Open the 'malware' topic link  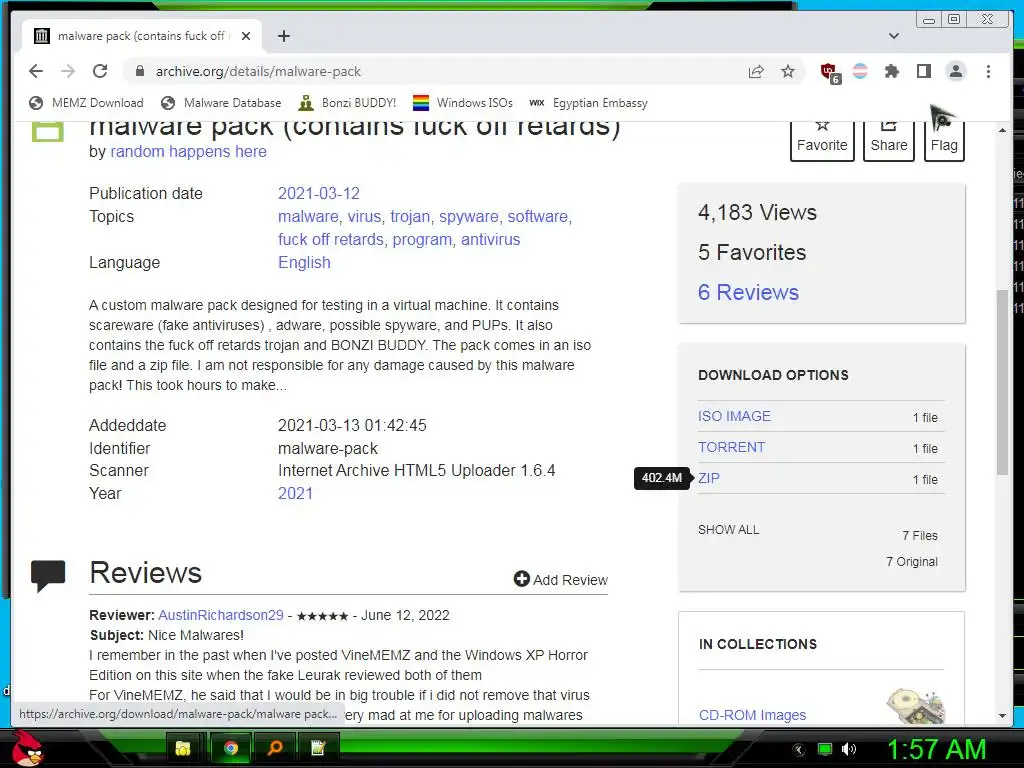coord(308,216)
